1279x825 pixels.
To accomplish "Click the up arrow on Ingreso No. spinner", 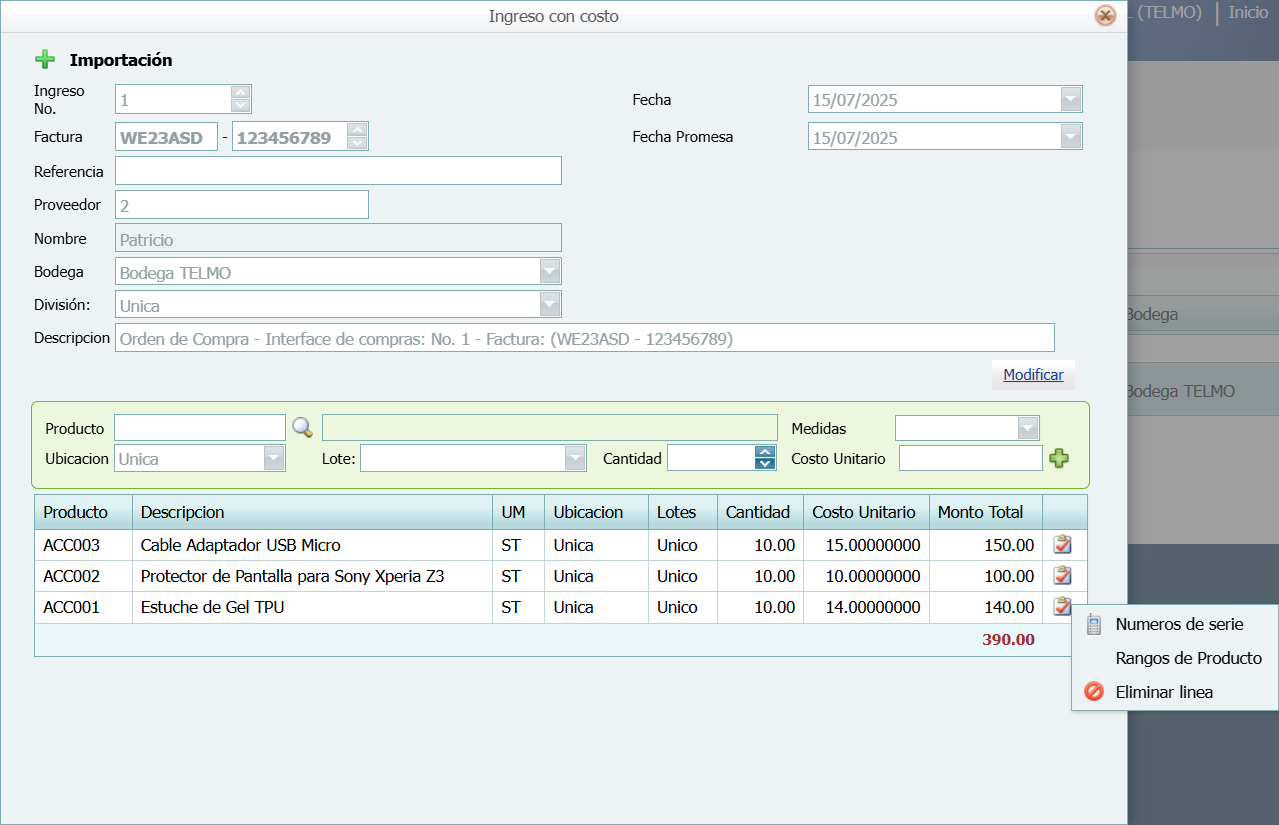I will [x=240, y=92].
